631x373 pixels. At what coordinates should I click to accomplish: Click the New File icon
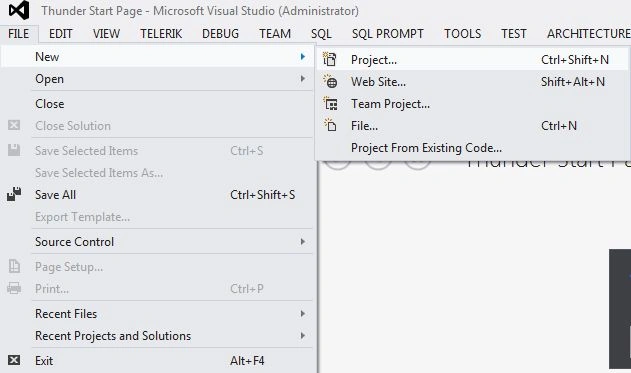click(x=330, y=126)
